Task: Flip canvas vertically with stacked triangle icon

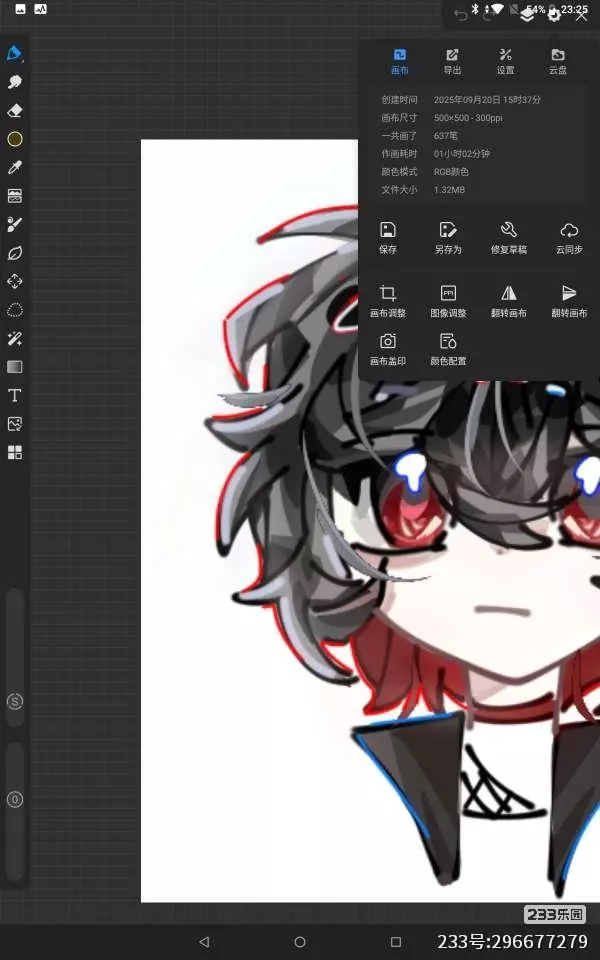Action: [x=569, y=301]
